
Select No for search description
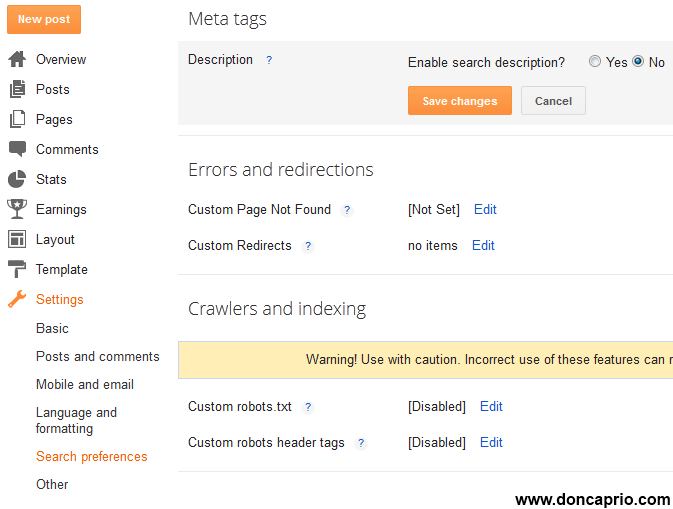[638, 62]
